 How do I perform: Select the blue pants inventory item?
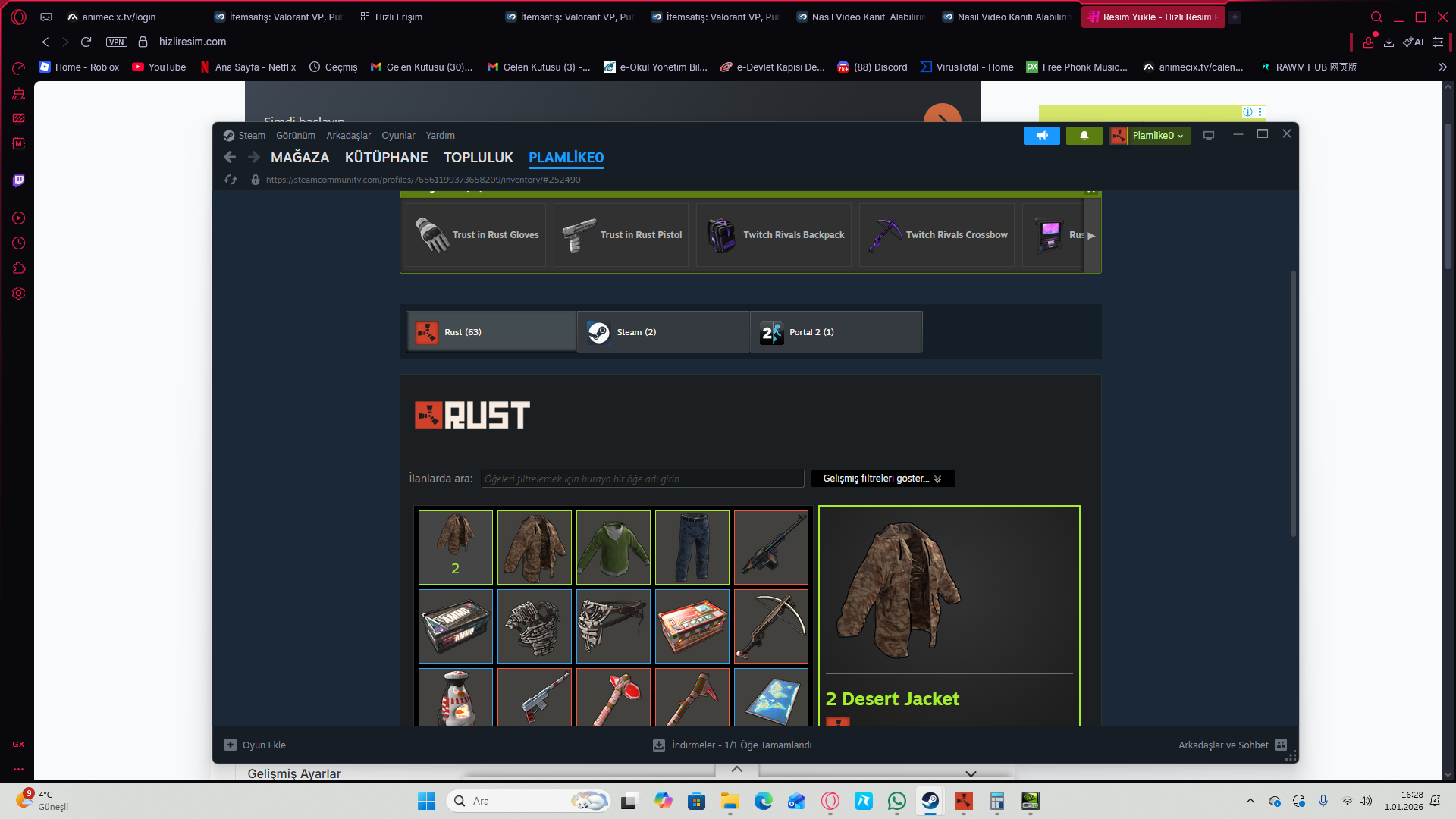[x=692, y=548]
